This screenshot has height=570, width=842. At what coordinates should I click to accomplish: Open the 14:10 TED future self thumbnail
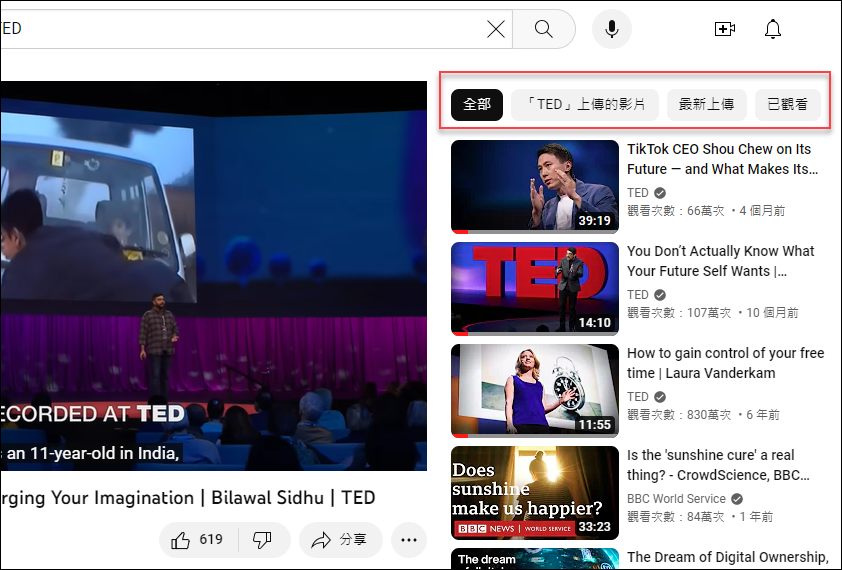coord(535,289)
